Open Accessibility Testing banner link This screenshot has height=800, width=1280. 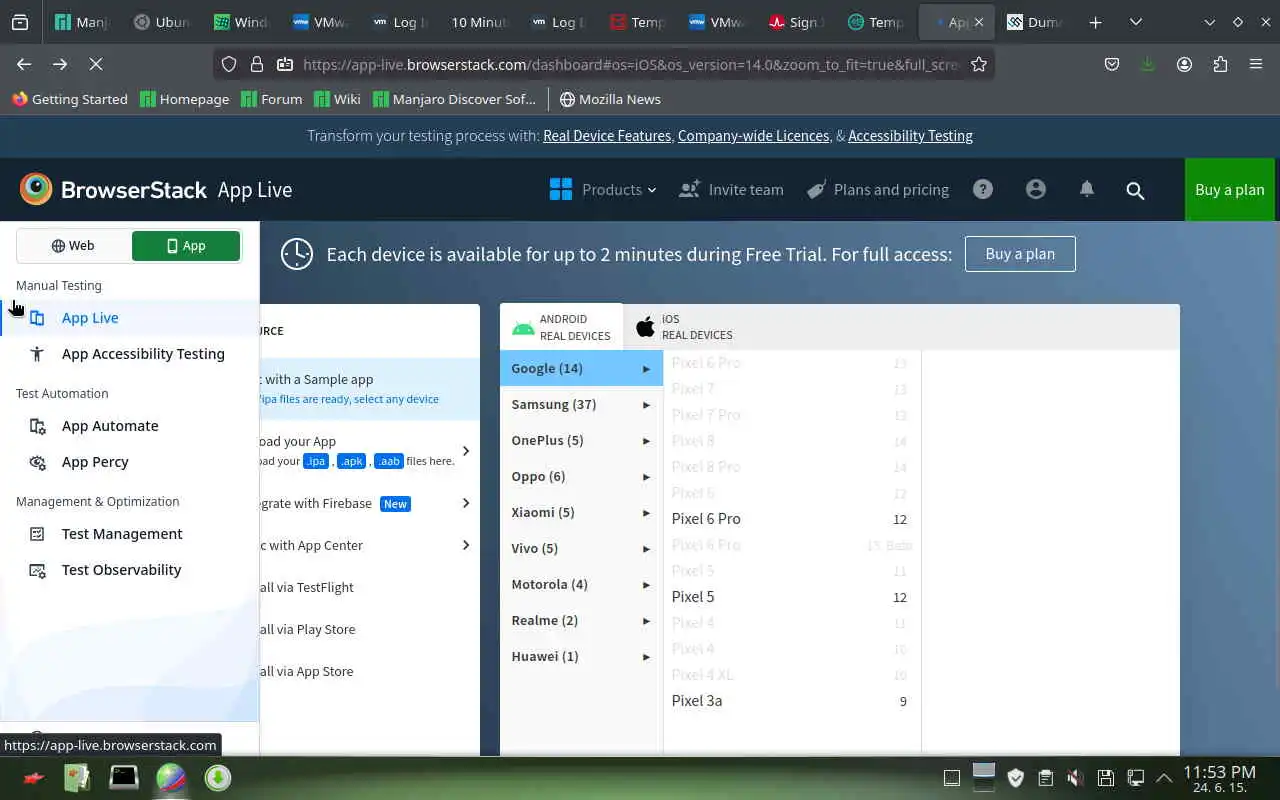910,136
